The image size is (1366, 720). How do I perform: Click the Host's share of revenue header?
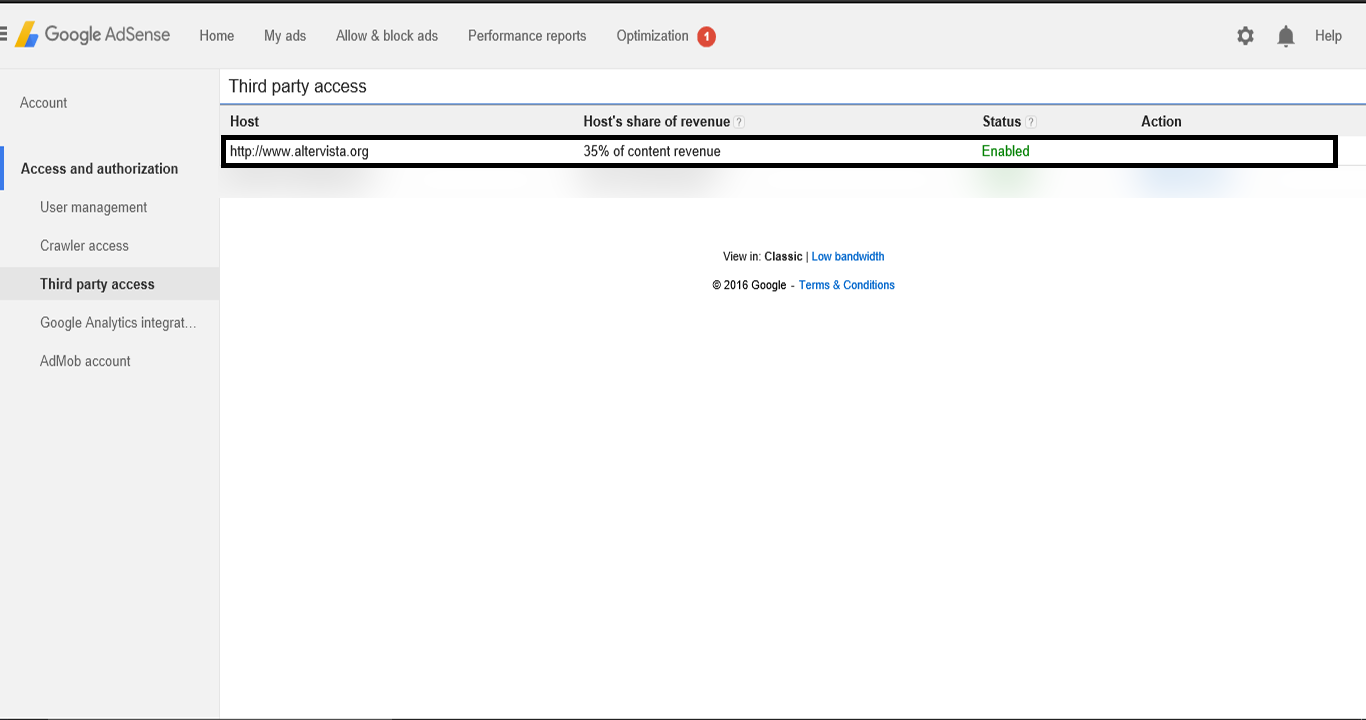click(657, 122)
